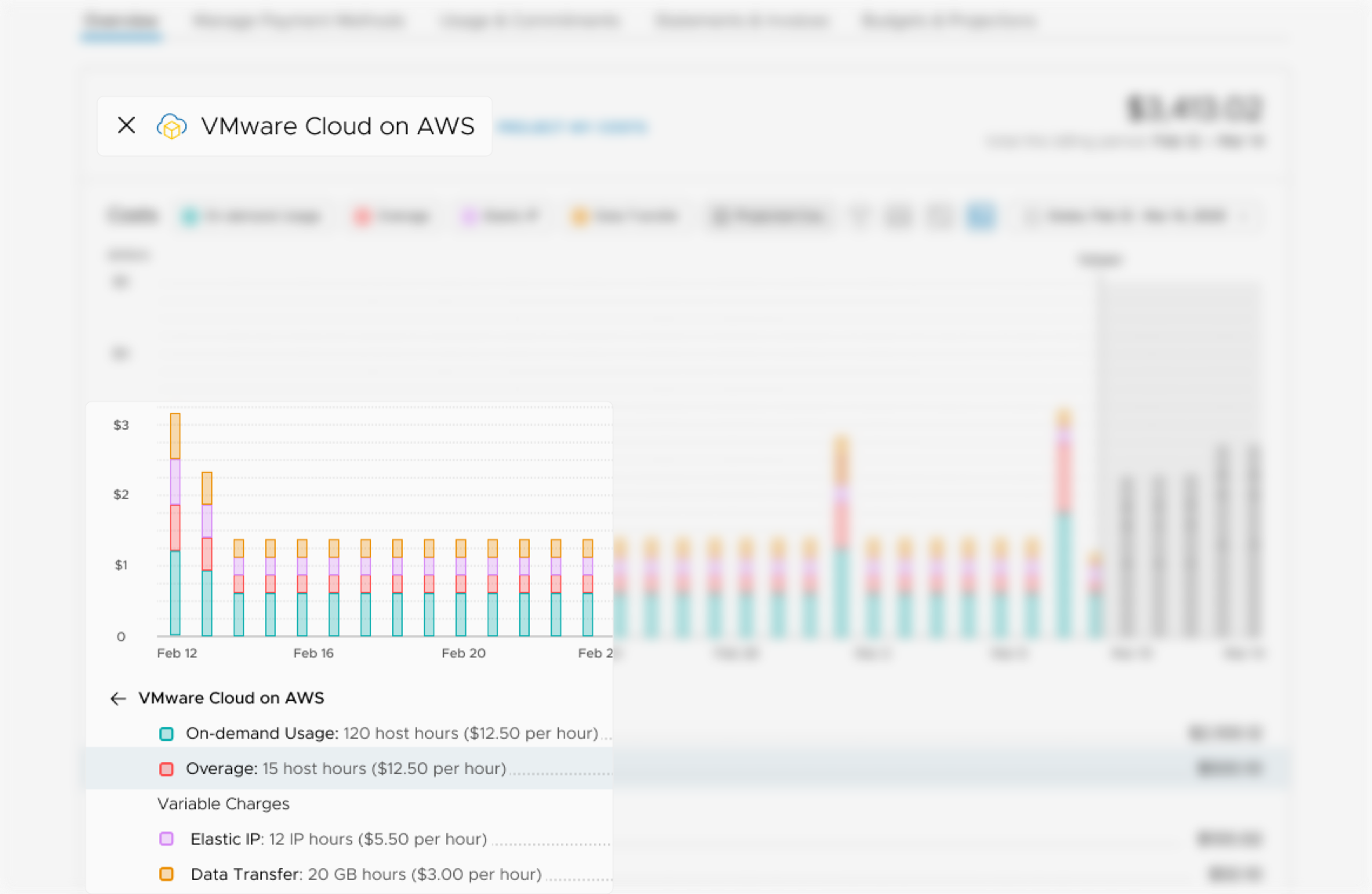This screenshot has height=894, width=1372.
Task: Click the VMware Cloud on AWS legend heading
Action: tap(231, 698)
